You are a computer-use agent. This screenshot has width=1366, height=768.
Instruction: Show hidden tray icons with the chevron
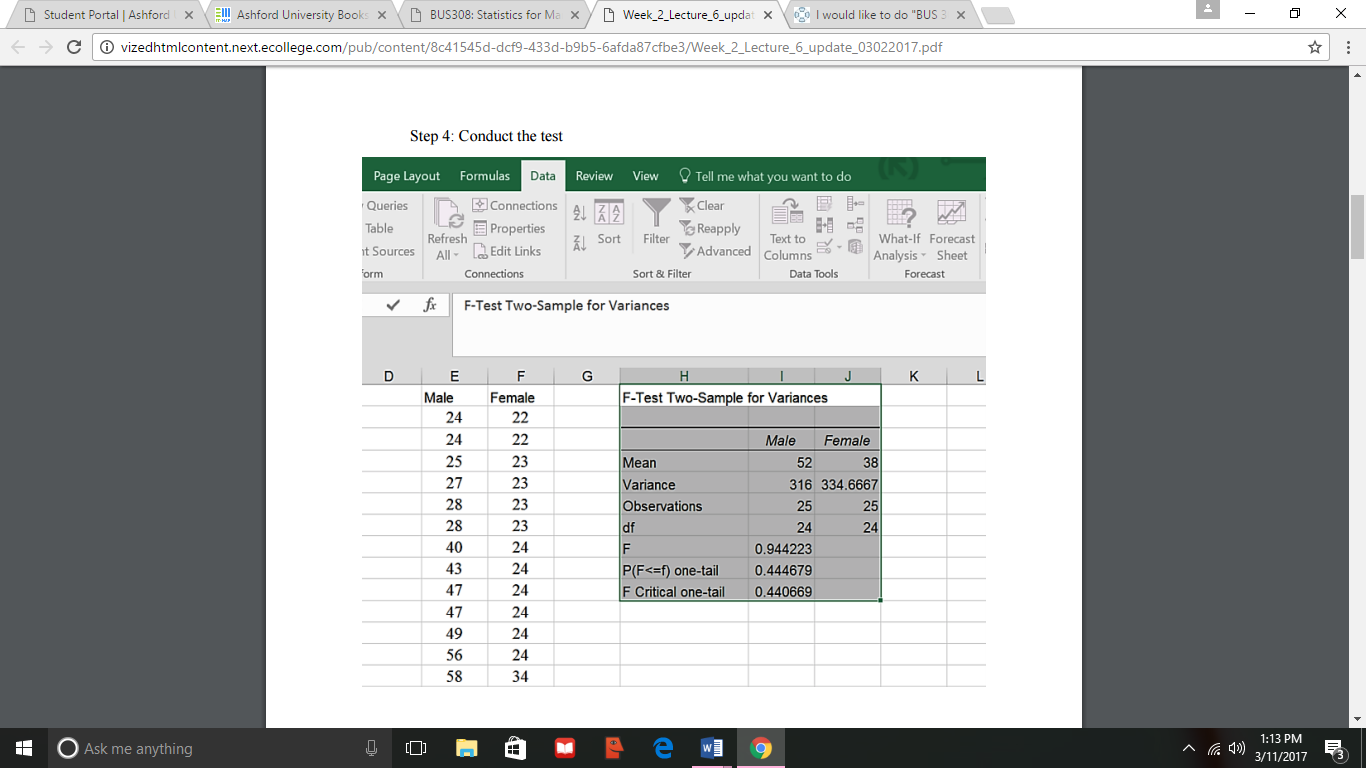pyautogui.click(x=1188, y=747)
